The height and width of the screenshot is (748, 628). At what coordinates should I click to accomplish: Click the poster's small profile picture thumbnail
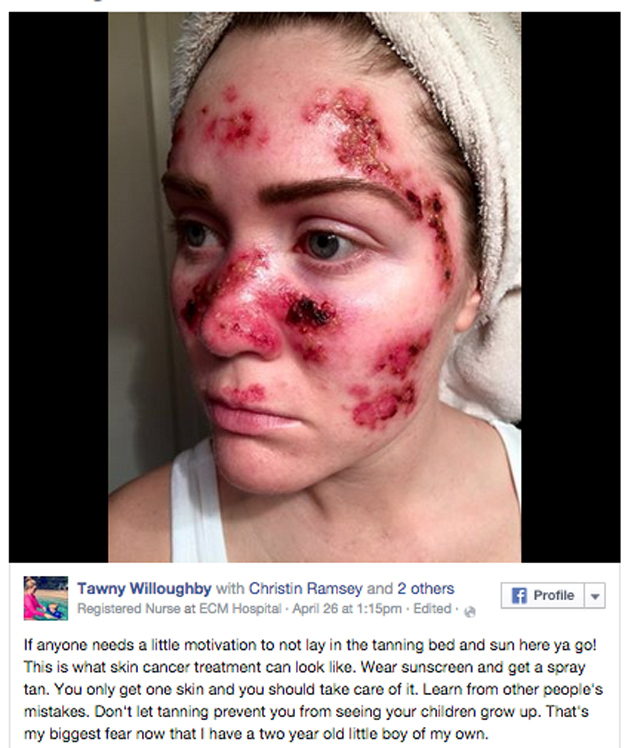pyautogui.click(x=46, y=598)
